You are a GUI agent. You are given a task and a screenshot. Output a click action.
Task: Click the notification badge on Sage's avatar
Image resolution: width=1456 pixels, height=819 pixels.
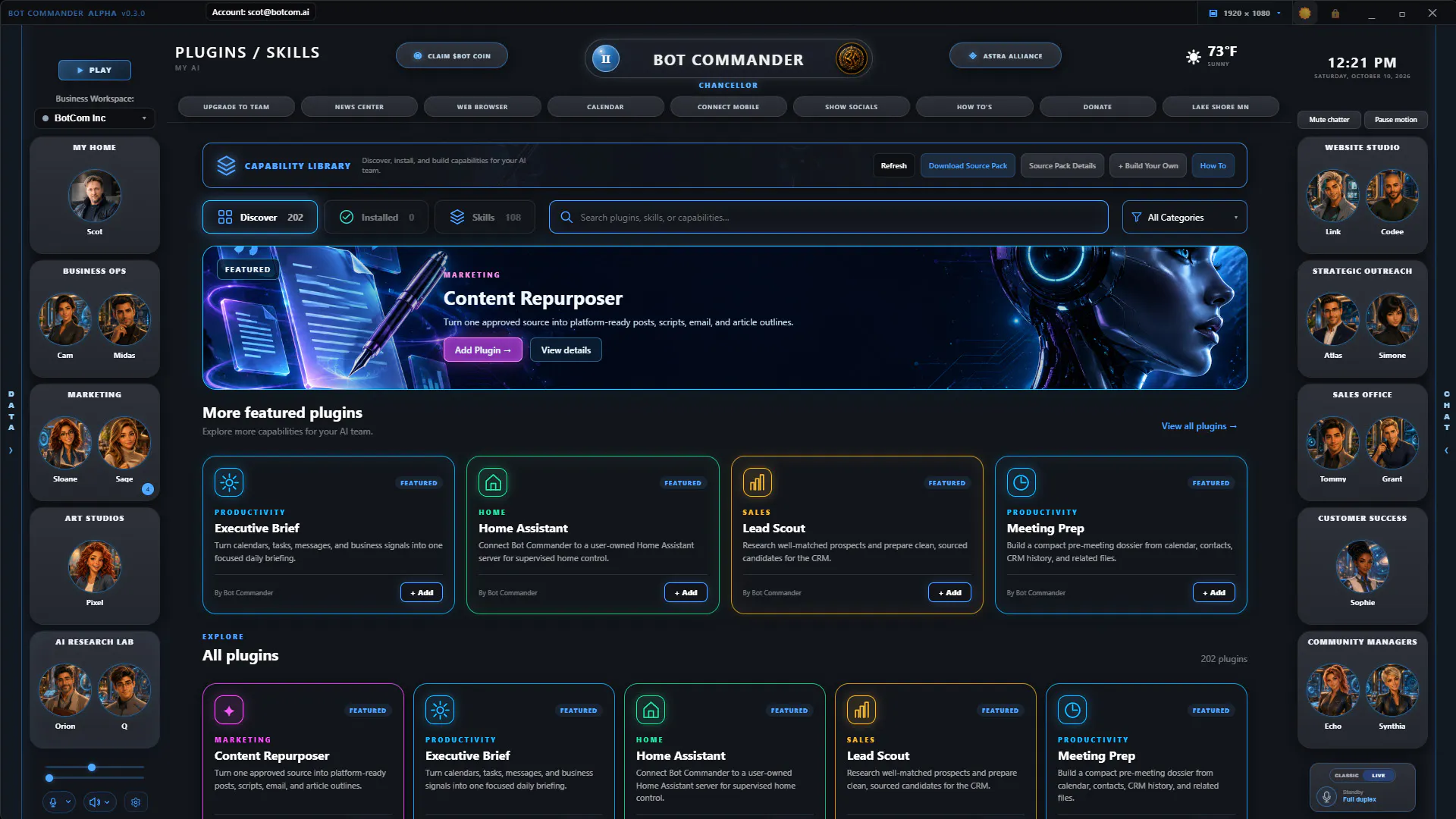tap(148, 489)
